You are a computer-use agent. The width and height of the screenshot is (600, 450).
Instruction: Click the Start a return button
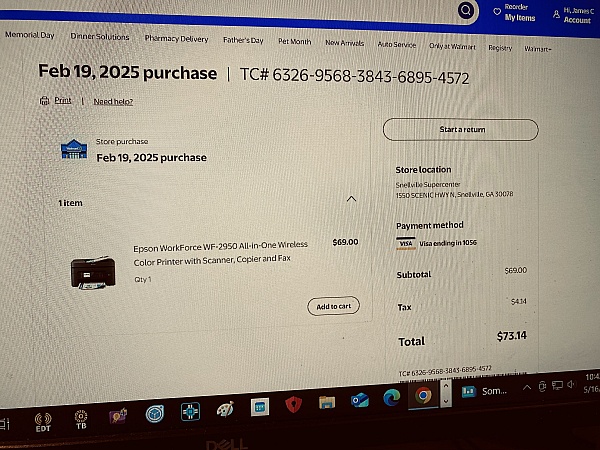pos(461,130)
